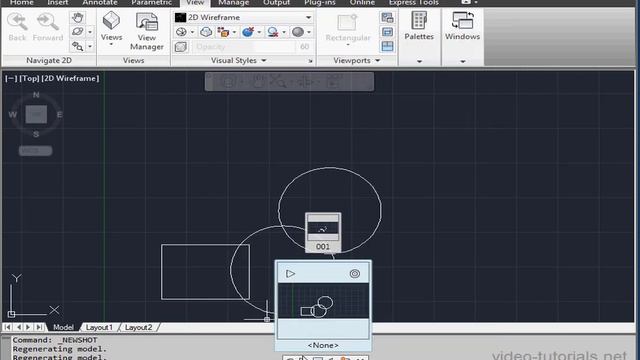
Task: Open the View Manager
Action: click(x=147, y=31)
